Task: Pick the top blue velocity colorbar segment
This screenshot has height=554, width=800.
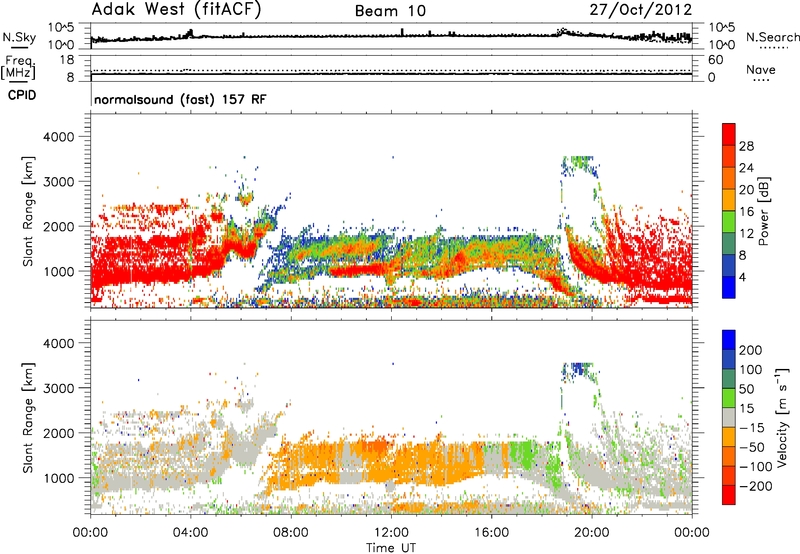Action: click(729, 340)
